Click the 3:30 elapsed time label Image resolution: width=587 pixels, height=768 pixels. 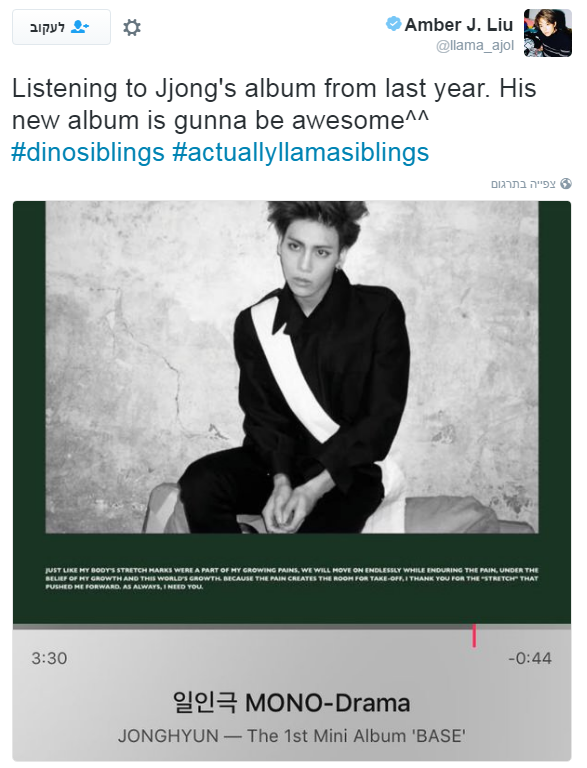click(x=49, y=658)
